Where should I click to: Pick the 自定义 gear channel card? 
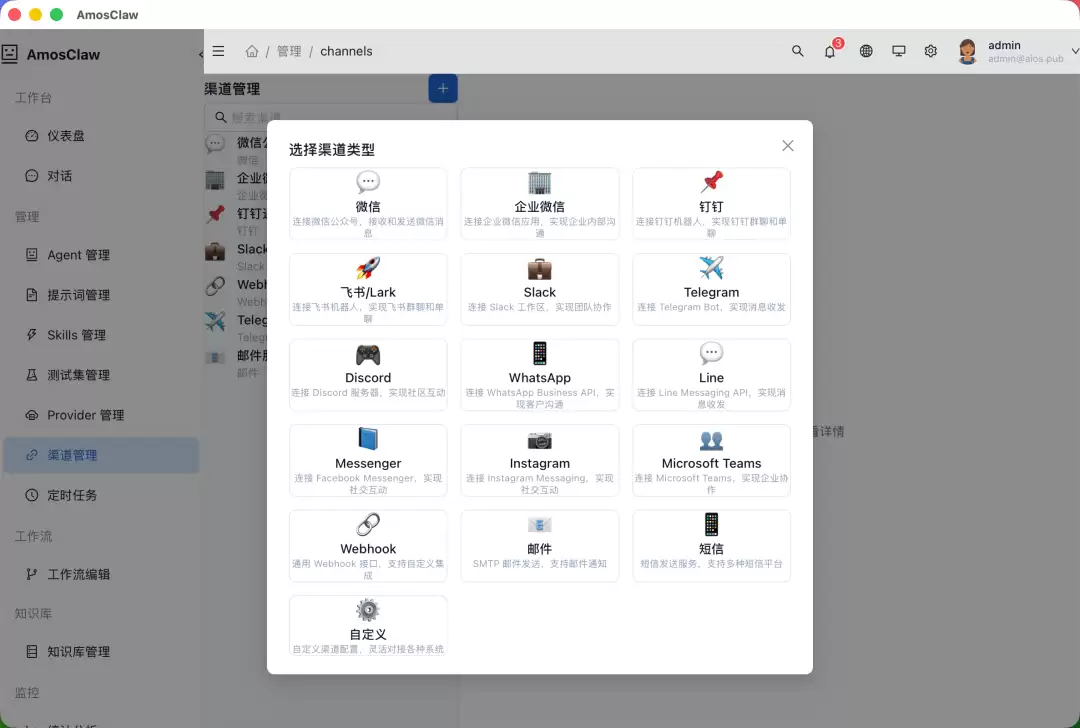(x=368, y=625)
